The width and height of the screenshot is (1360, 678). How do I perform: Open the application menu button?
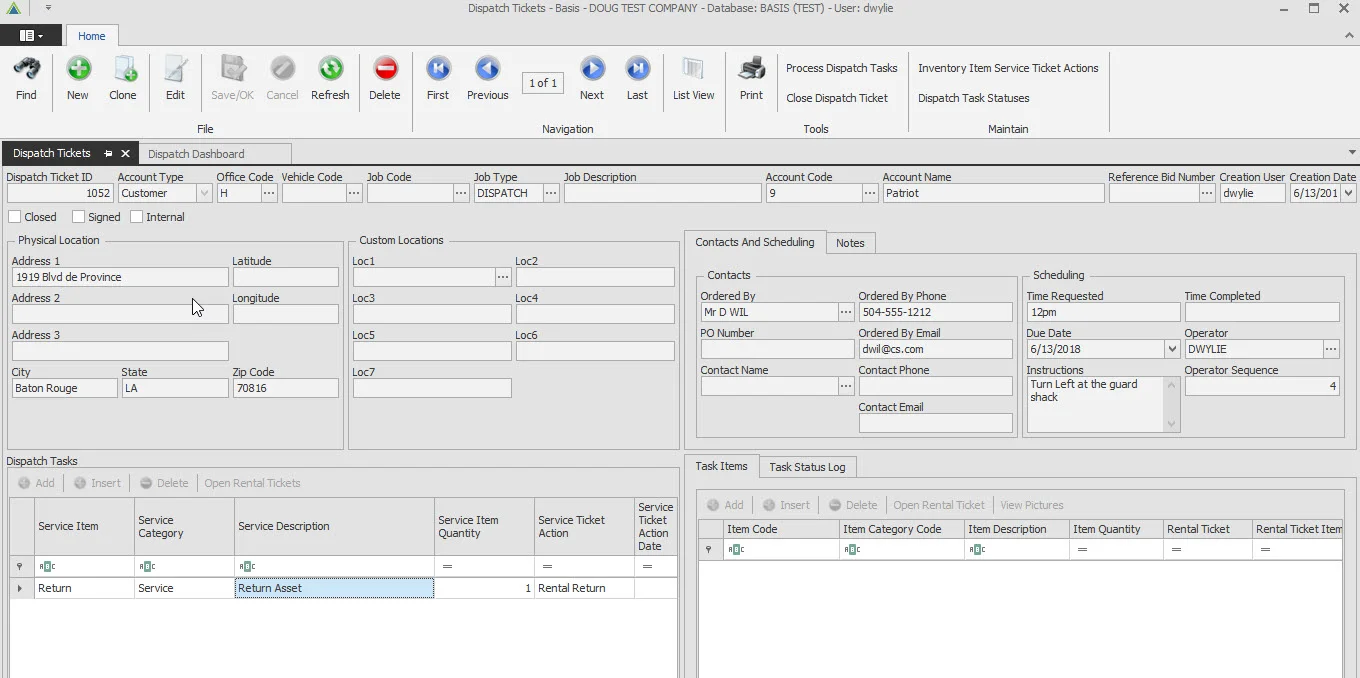(x=31, y=35)
